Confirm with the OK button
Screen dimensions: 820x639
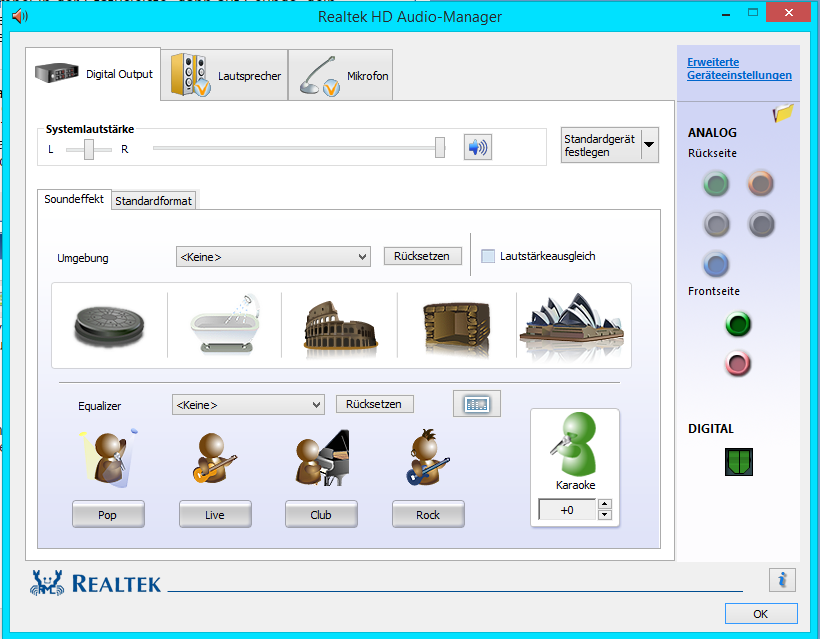761,614
